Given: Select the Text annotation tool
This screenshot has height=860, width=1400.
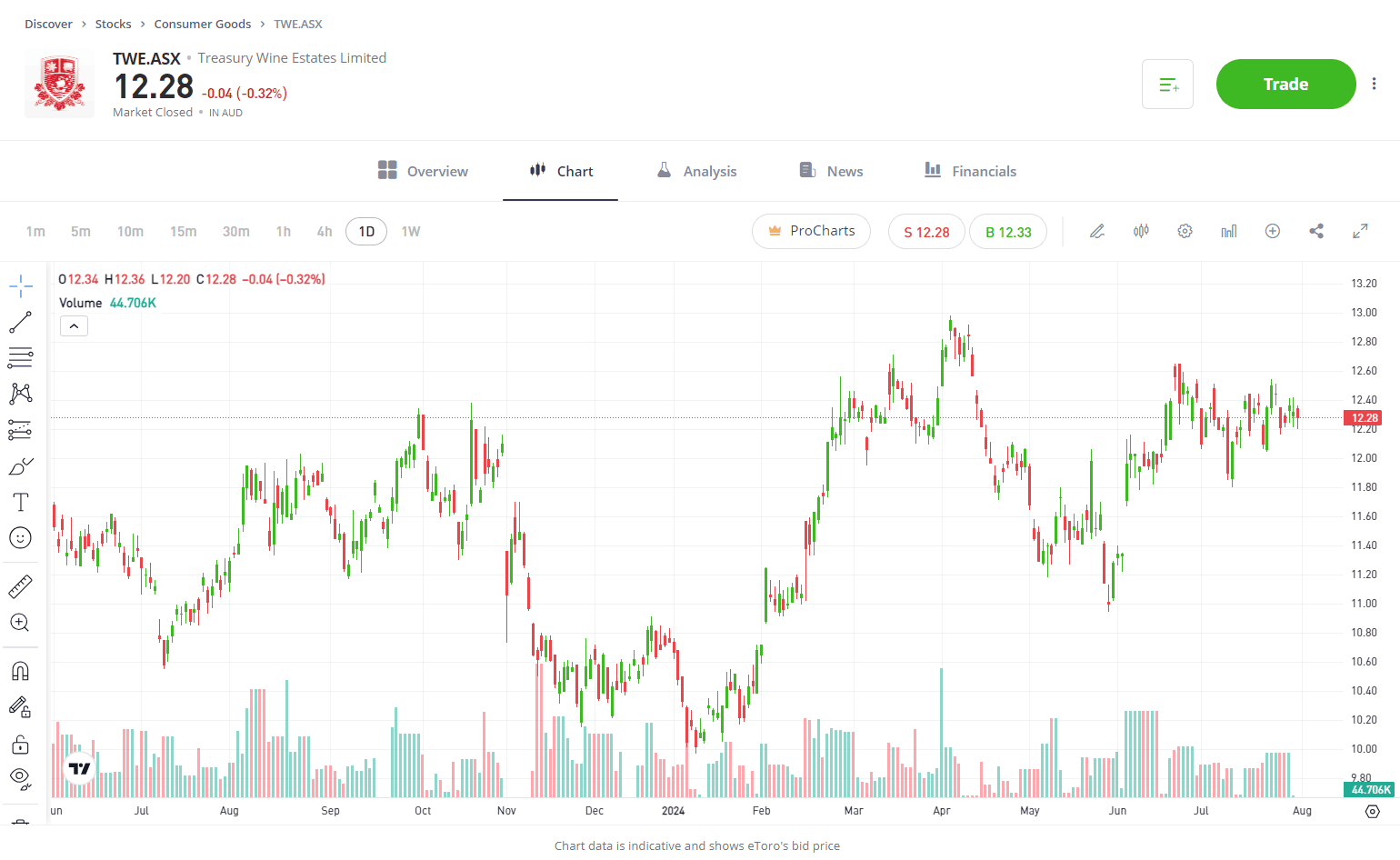Looking at the screenshot, I should tap(21, 502).
